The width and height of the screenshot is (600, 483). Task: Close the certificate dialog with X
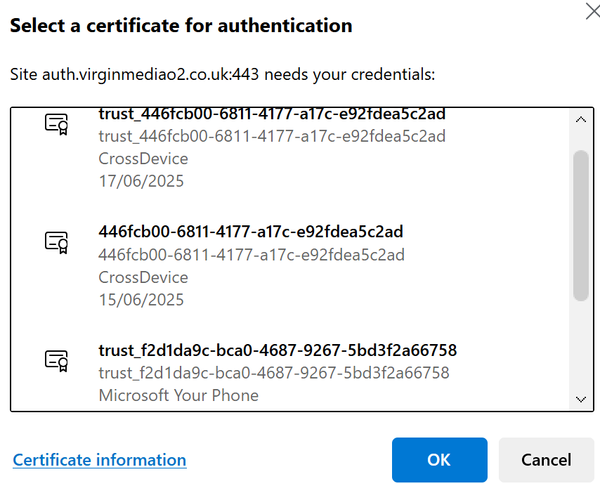pos(593,10)
